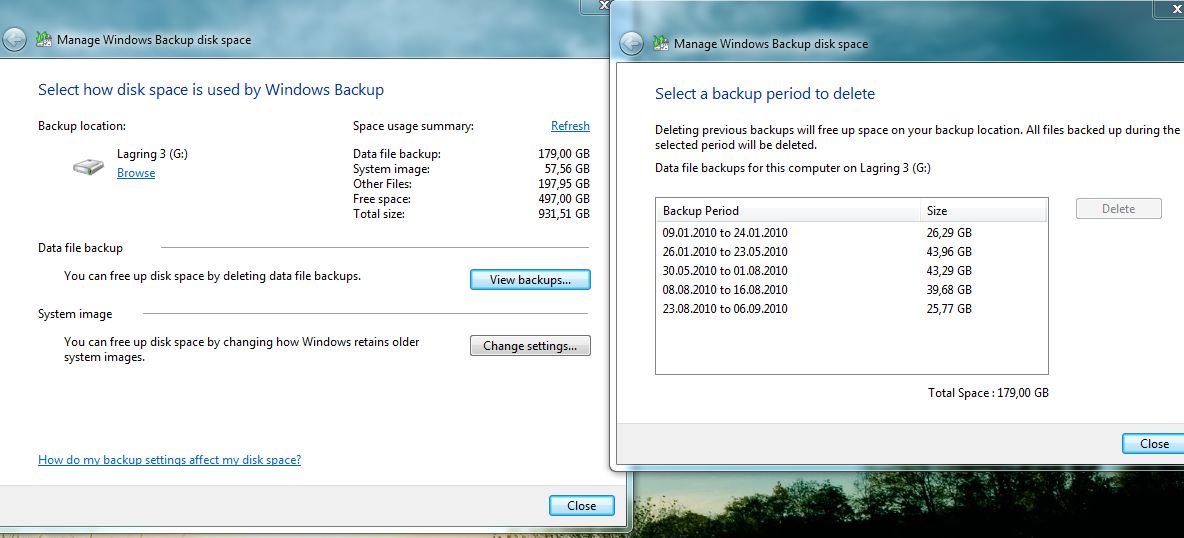The height and width of the screenshot is (538, 1184).
Task: Click the back arrow in the left window
Action: [x=14, y=40]
